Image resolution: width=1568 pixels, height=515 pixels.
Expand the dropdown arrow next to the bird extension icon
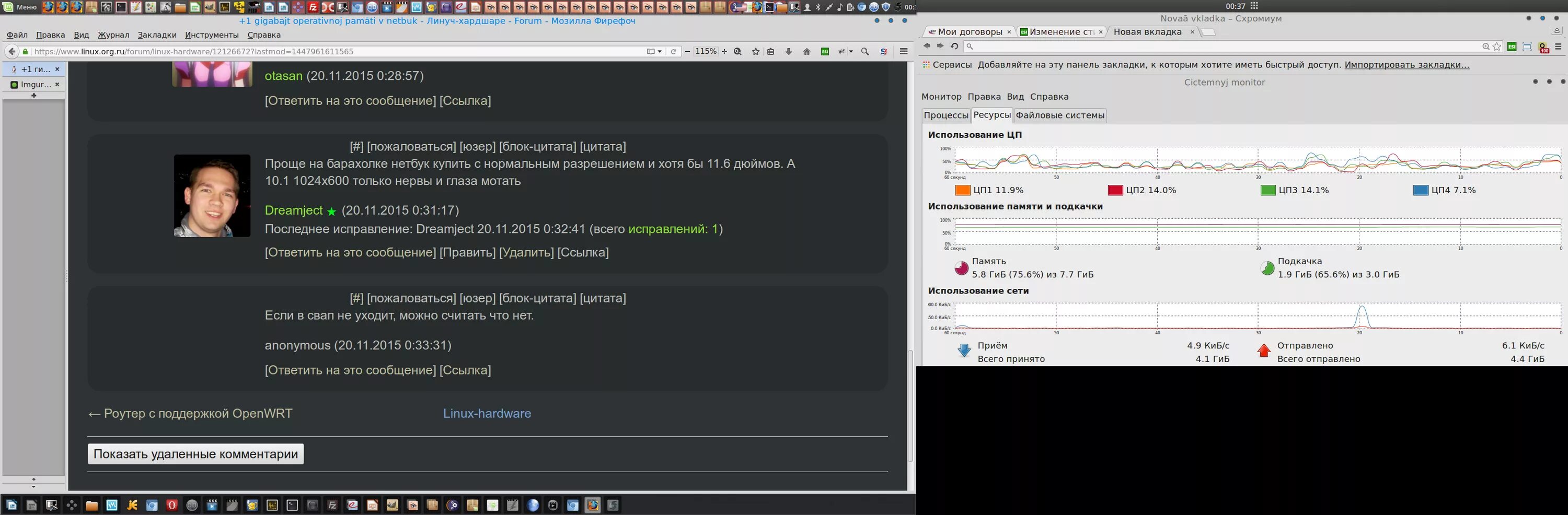pos(851,52)
